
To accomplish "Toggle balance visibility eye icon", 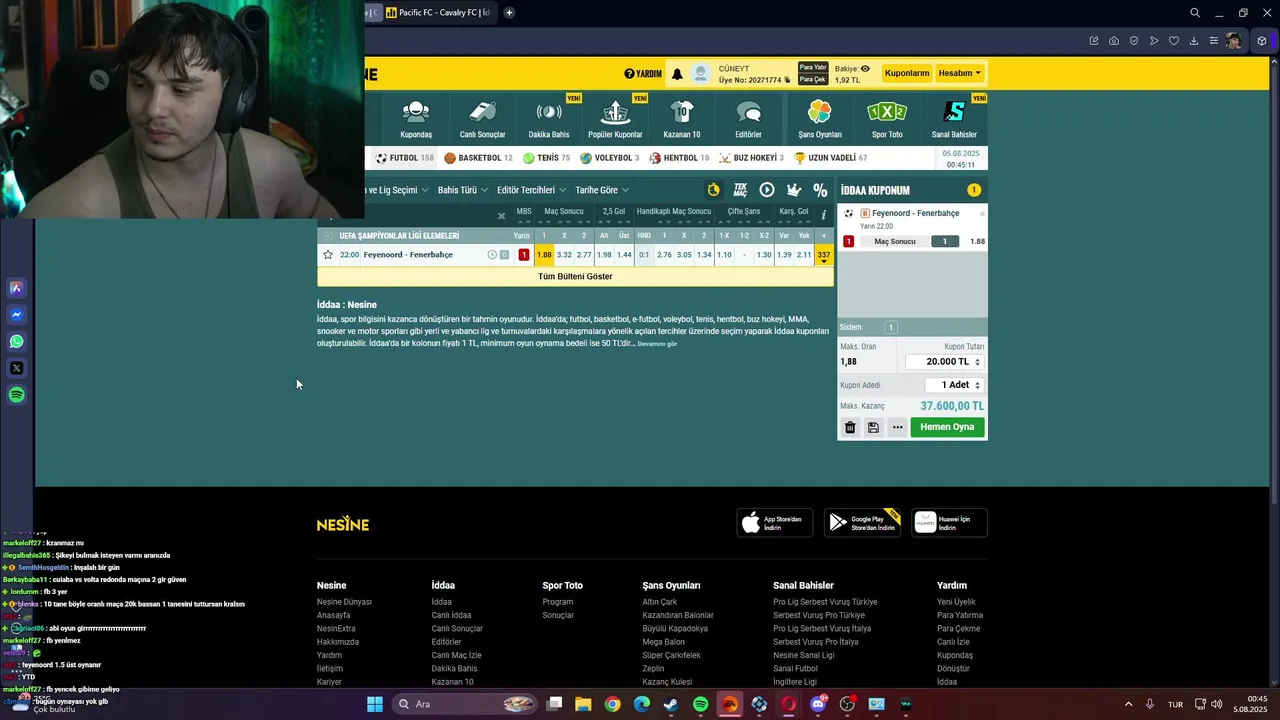I will tap(865, 69).
